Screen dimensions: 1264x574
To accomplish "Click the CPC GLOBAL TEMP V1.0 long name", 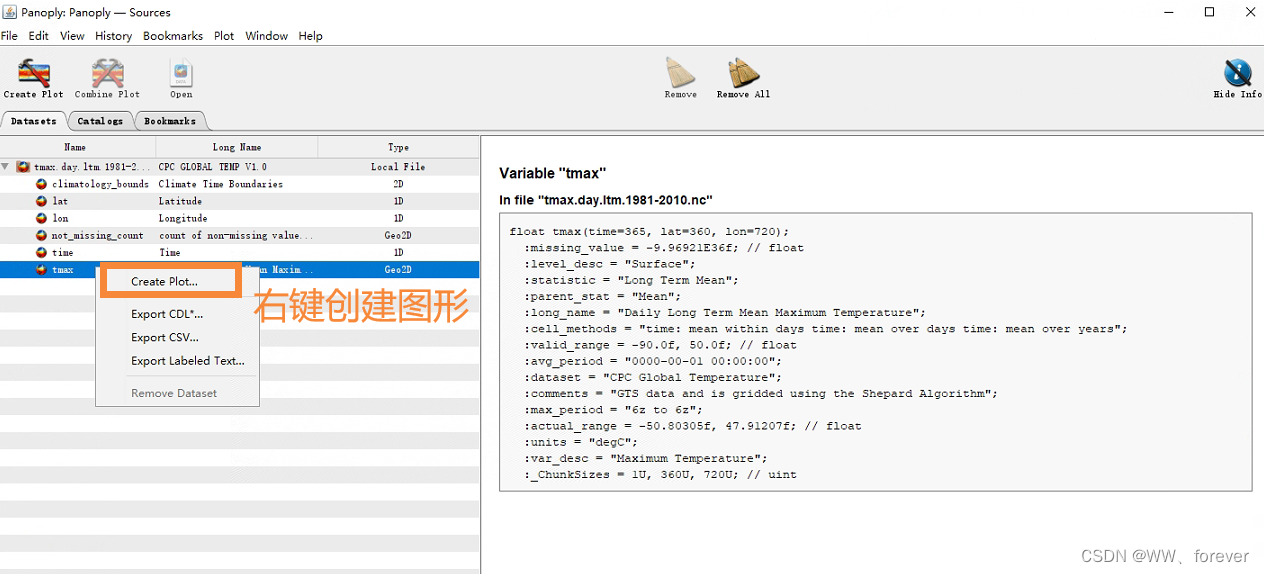I will click(x=212, y=167).
